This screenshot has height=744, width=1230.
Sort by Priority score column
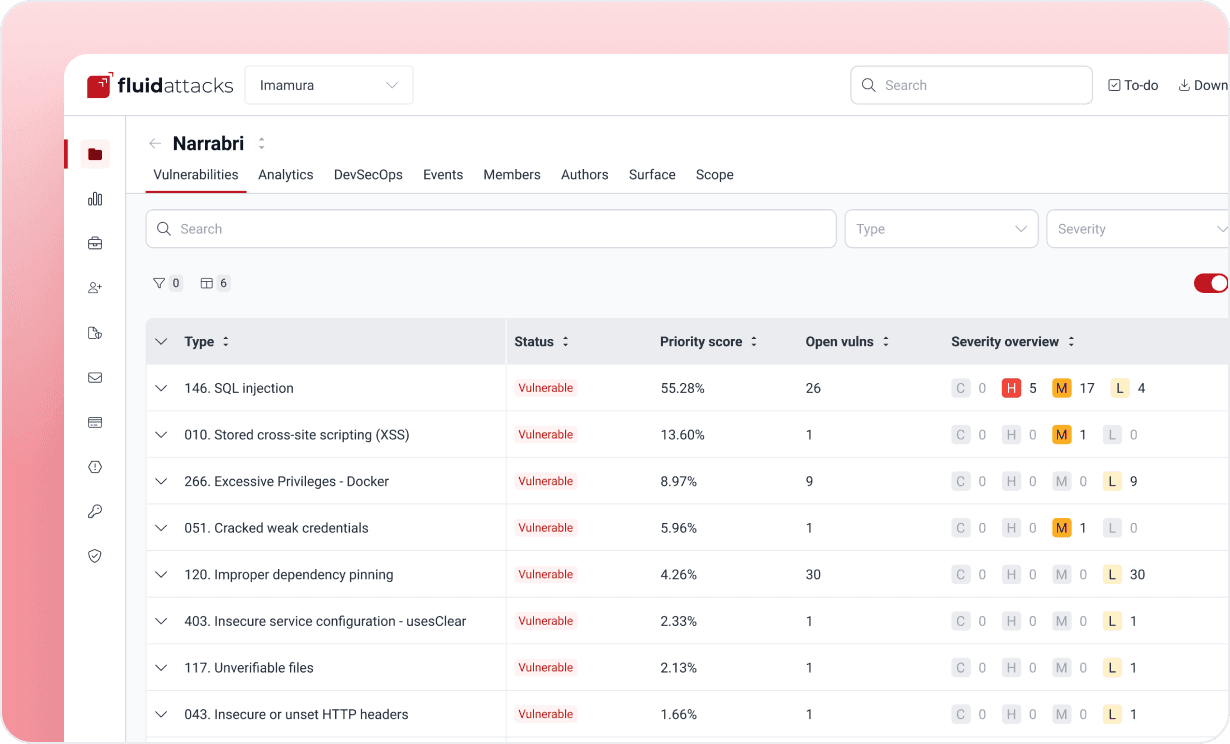tap(709, 342)
